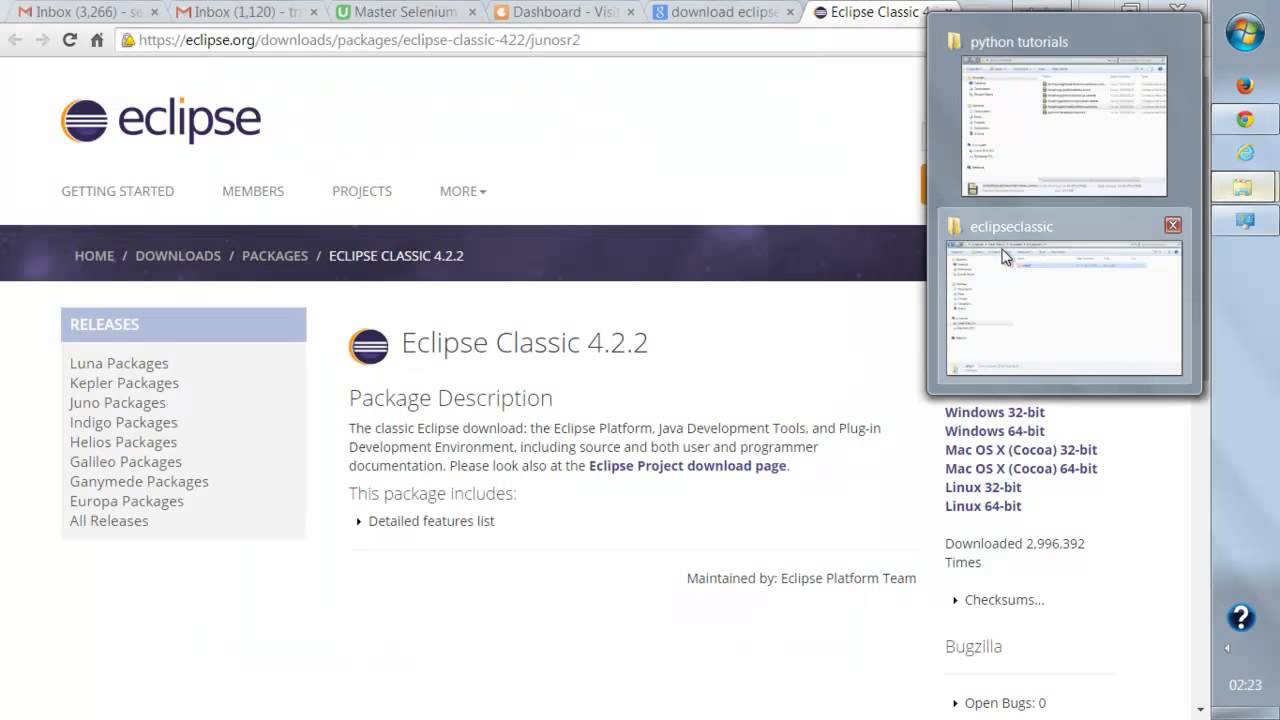Click the Eclipse Classic package icon beside the title
The width and height of the screenshot is (1280, 720).
point(368,346)
